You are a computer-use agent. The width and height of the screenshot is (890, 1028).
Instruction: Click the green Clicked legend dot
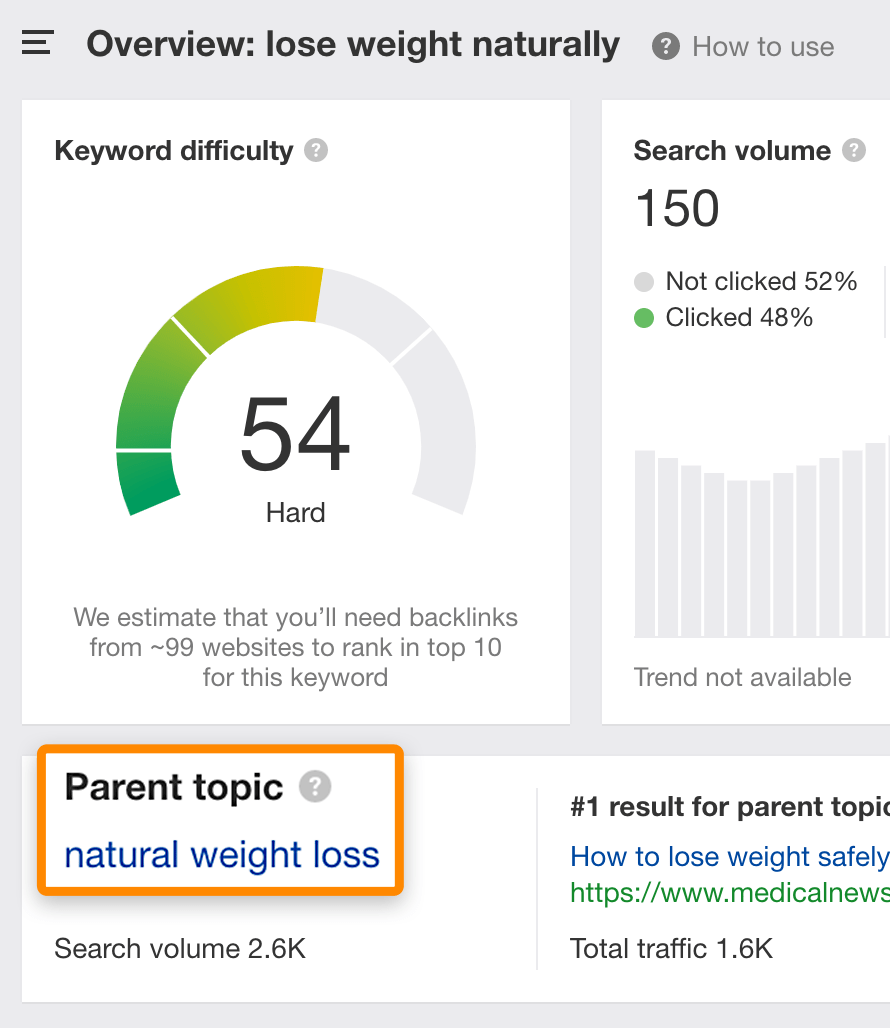(x=644, y=318)
